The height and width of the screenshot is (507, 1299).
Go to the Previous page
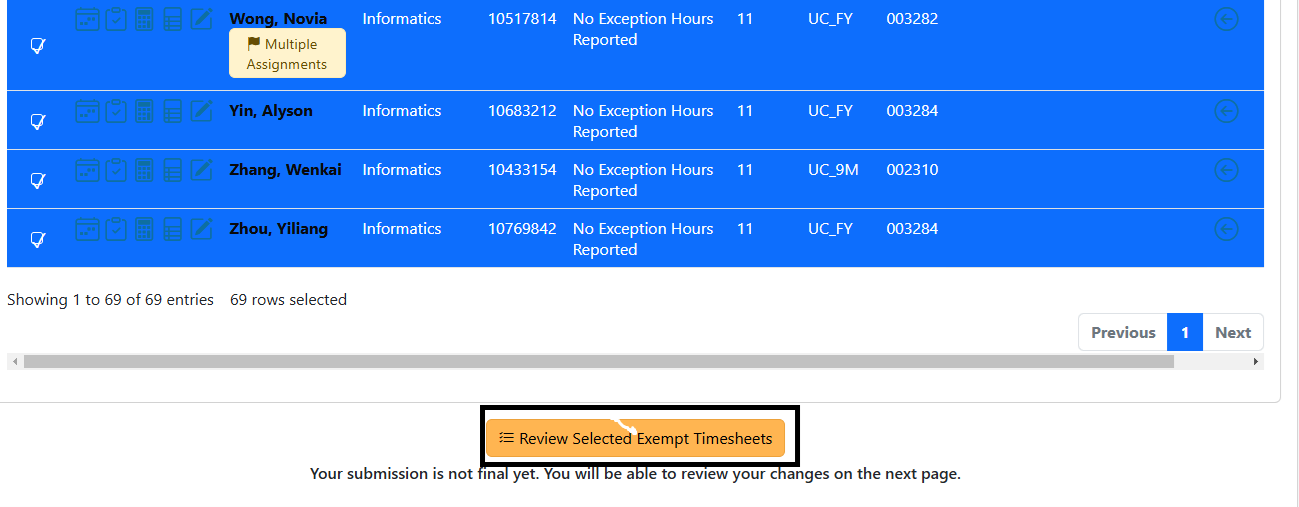pos(1122,333)
